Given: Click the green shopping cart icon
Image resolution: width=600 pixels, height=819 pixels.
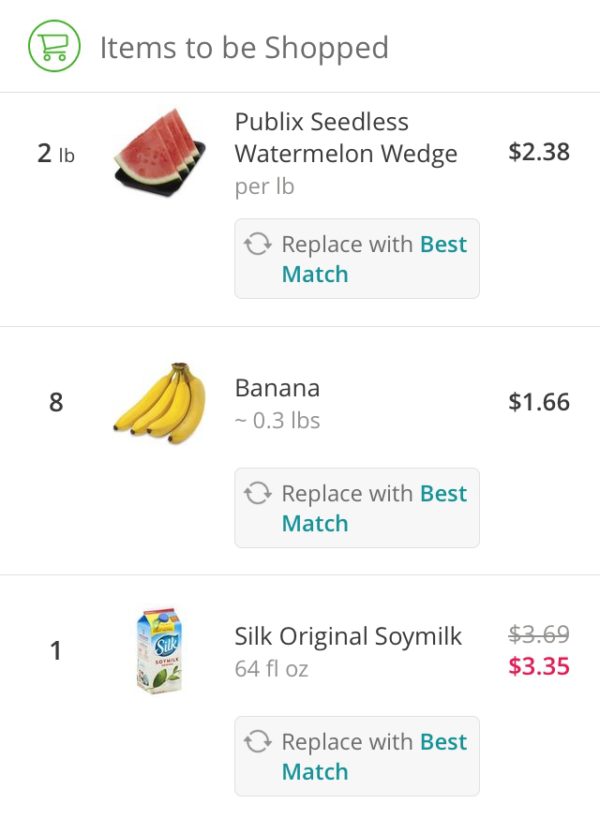Looking at the screenshot, I should pyautogui.click(x=52, y=44).
